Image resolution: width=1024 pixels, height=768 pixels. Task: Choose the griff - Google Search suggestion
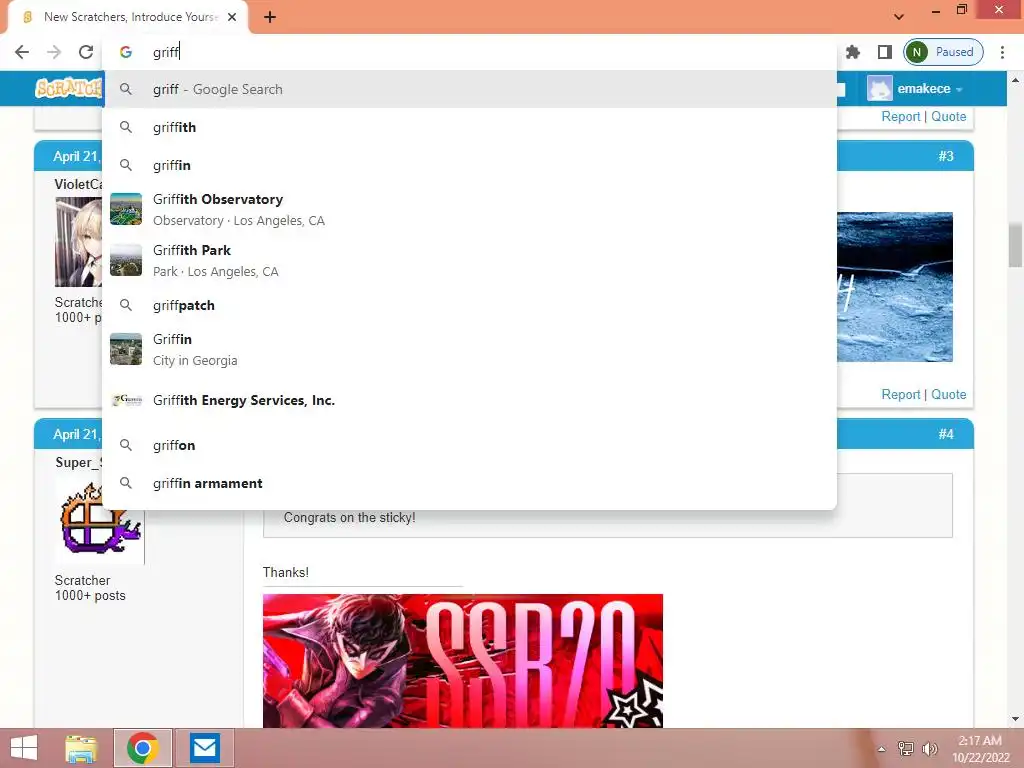(x=469, y=89)
